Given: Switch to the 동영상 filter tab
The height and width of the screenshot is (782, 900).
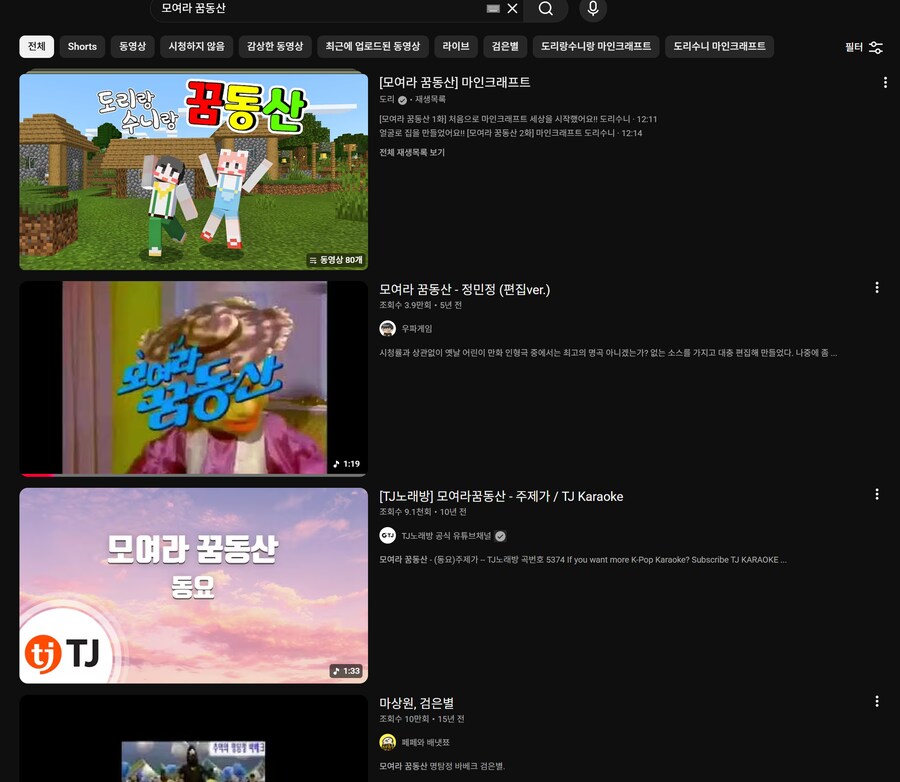Looking at the screenshot, I should (131, 47).
